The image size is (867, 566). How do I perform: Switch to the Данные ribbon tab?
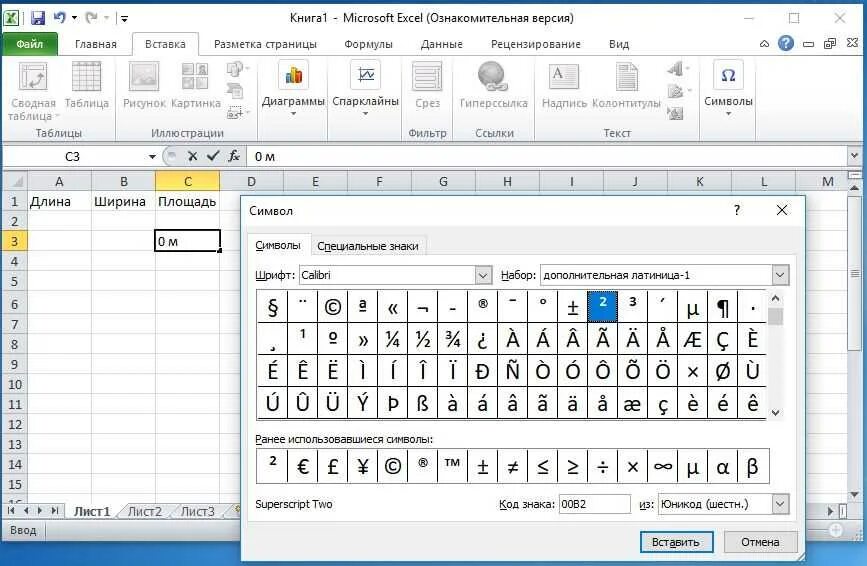pos(441,44)
